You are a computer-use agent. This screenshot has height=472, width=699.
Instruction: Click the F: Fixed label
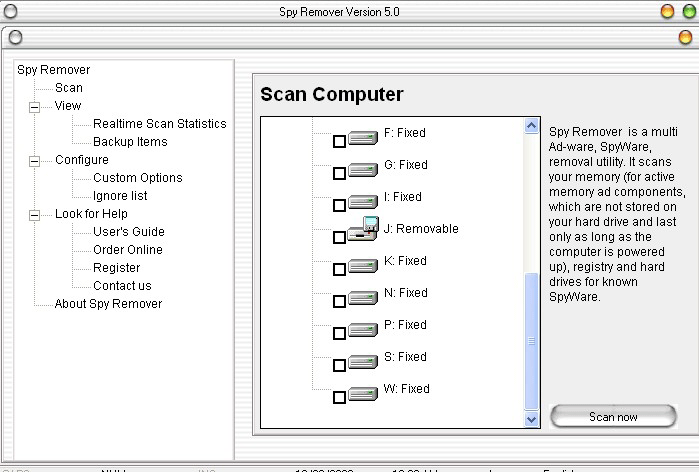(x=405, y=133)
